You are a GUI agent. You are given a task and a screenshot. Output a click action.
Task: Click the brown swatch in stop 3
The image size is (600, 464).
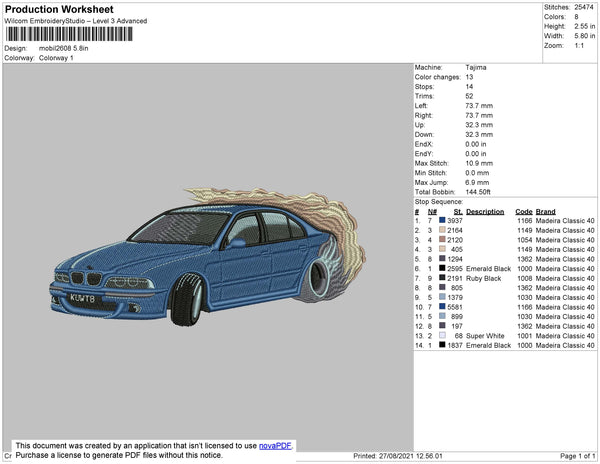[442, 240]
